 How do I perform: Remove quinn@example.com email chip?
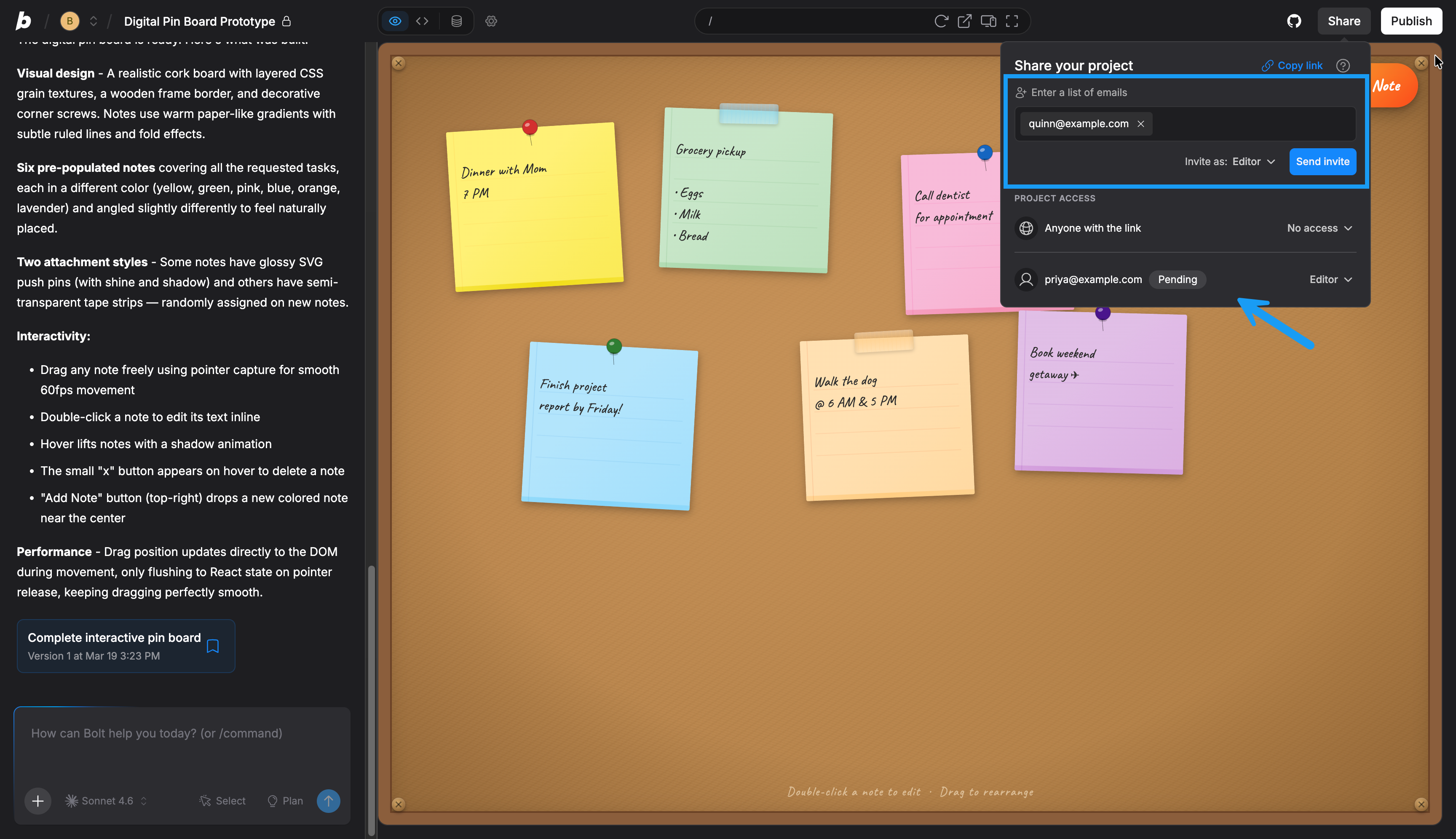(x=1140, y=124)
